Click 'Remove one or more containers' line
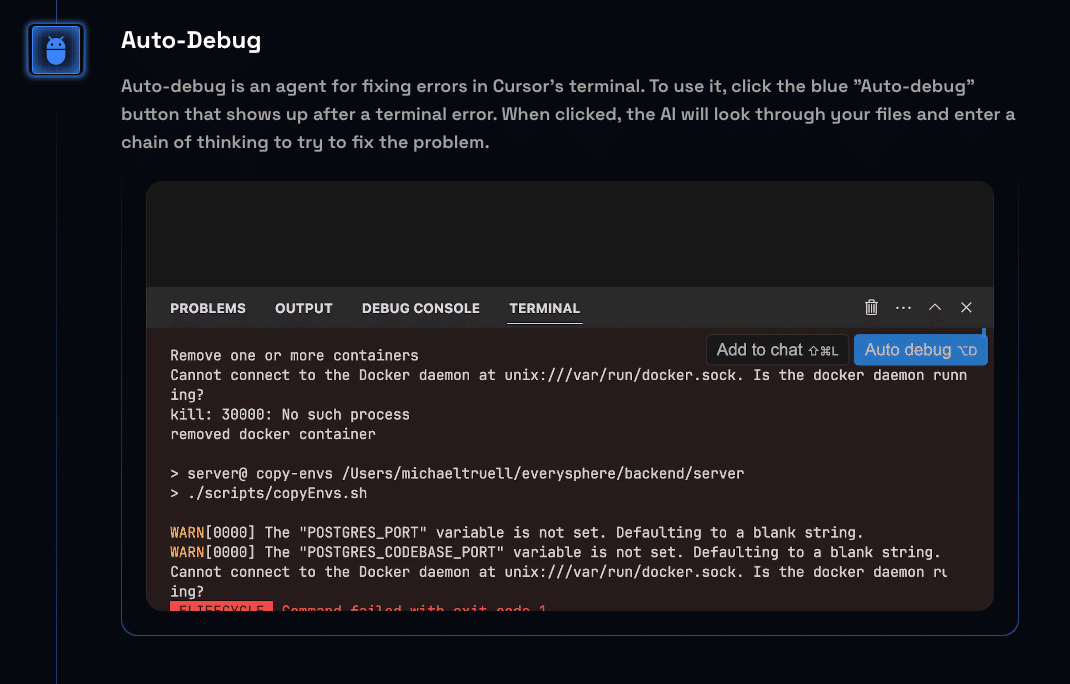 tap(294, 355)
